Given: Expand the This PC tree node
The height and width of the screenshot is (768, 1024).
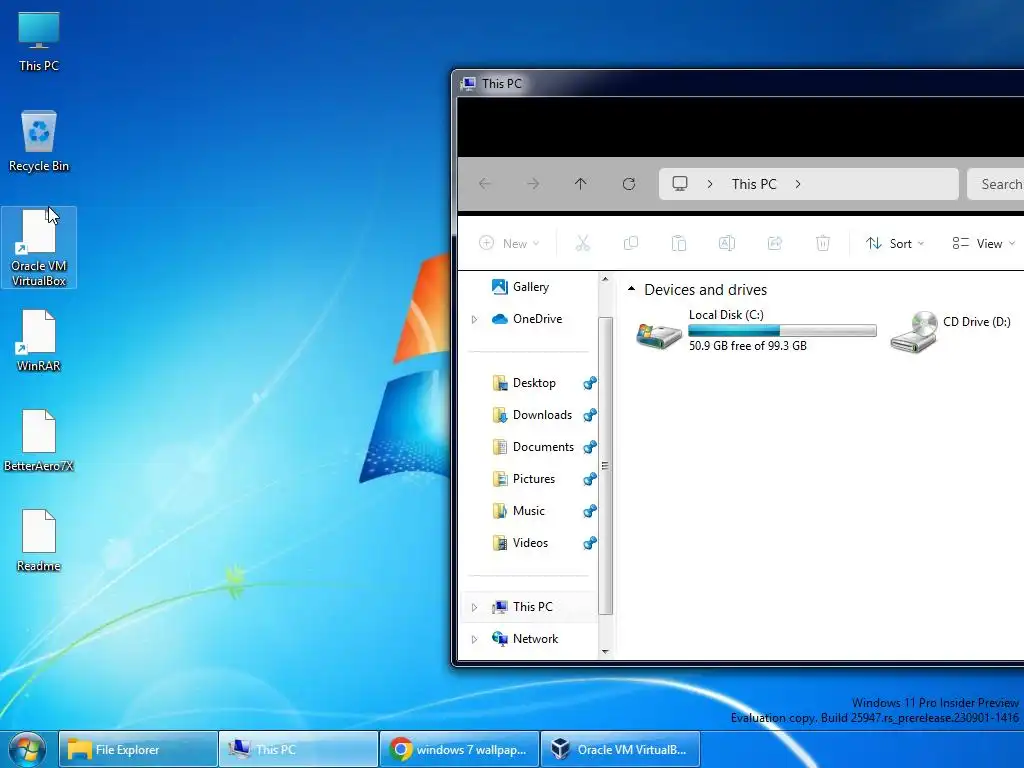Looking at the screenshot, I should 475,607.
